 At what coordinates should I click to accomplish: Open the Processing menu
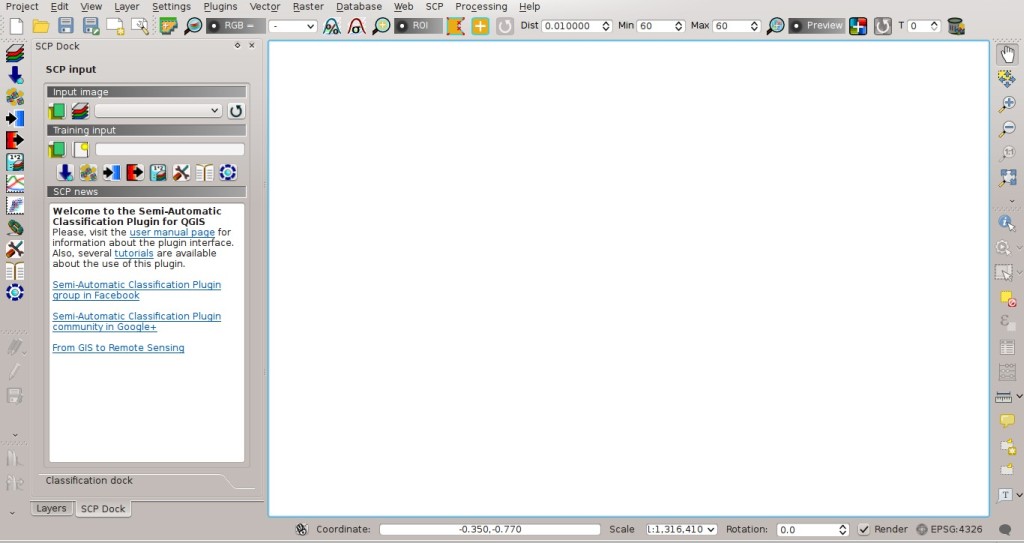(481, 7)
